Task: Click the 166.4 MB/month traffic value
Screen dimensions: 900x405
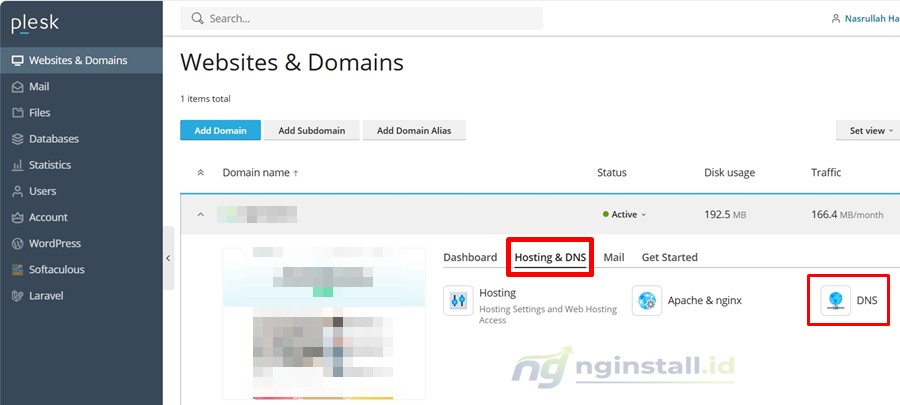Action: 847,215
